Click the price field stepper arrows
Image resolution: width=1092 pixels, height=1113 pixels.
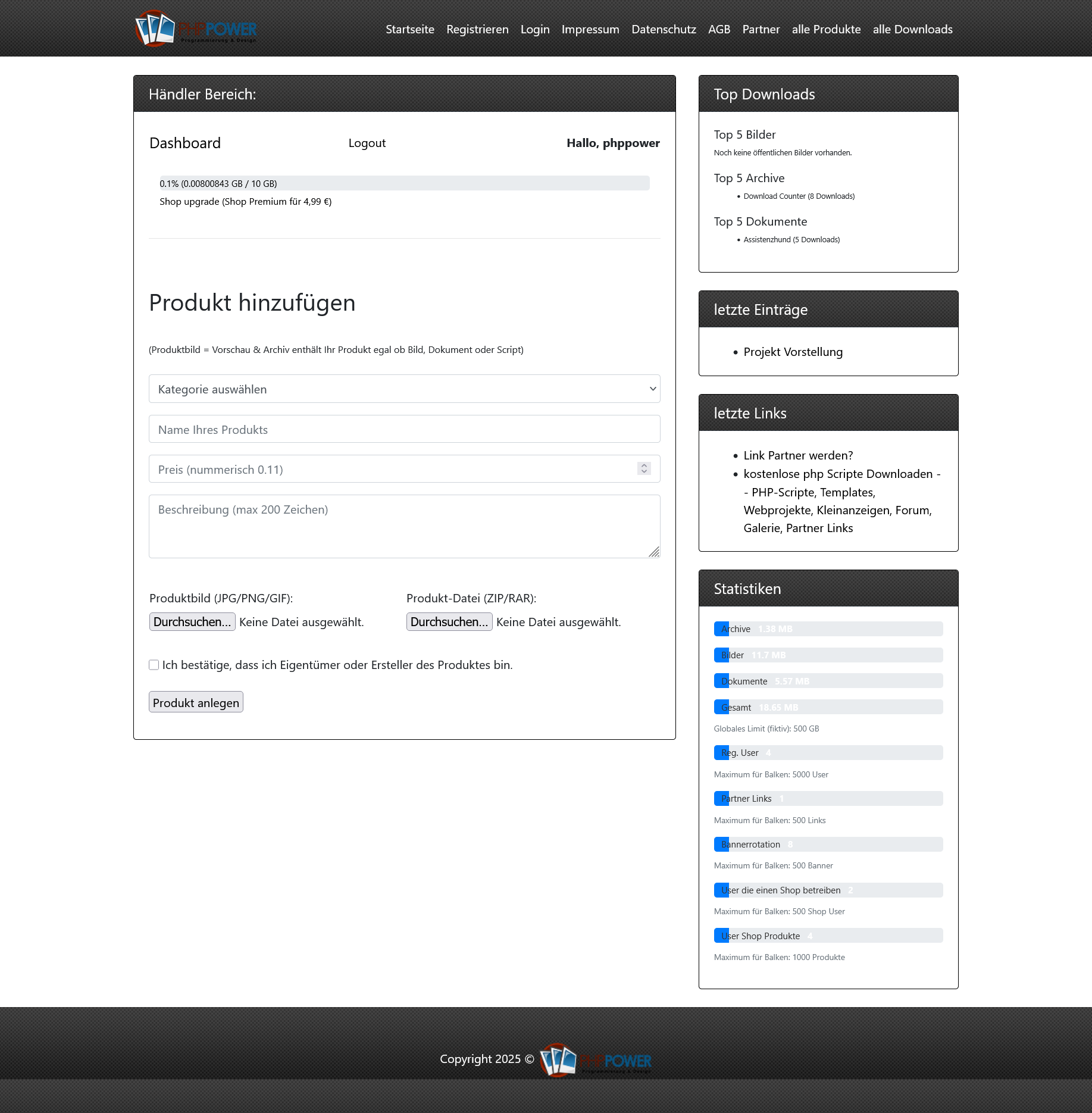[x=643, y=469]
